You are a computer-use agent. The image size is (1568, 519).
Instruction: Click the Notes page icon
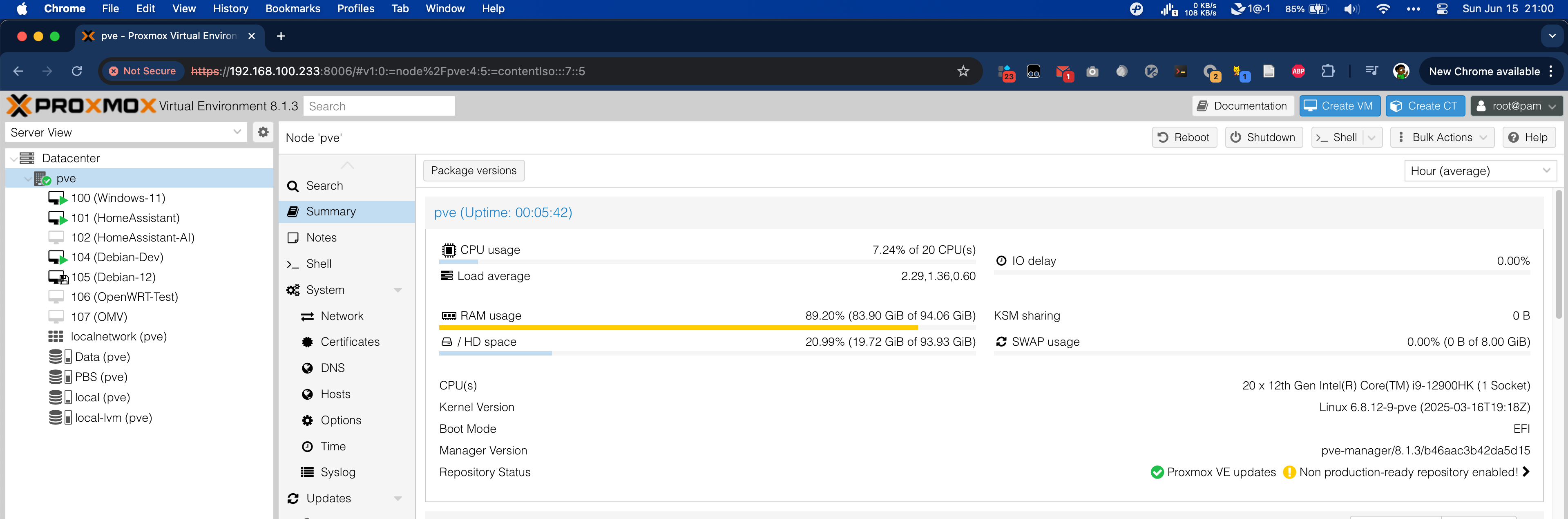coord(293,237)
